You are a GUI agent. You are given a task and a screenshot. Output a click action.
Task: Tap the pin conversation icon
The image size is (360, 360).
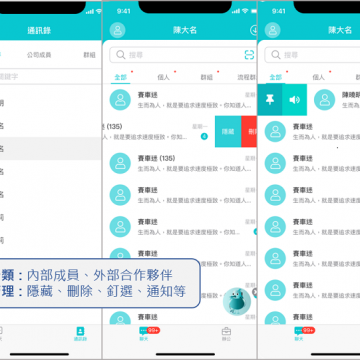pyautogui.click(x=270, y=100)
